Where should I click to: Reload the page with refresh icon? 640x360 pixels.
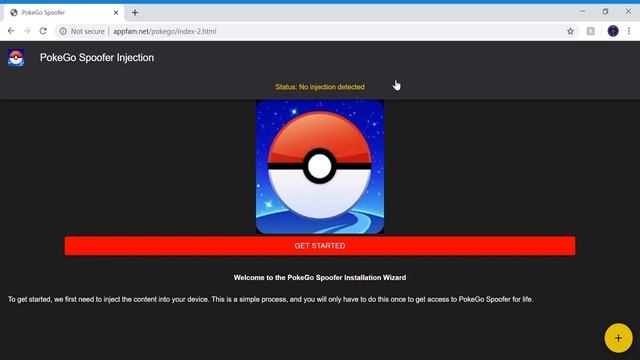click(x=43, y=31)
